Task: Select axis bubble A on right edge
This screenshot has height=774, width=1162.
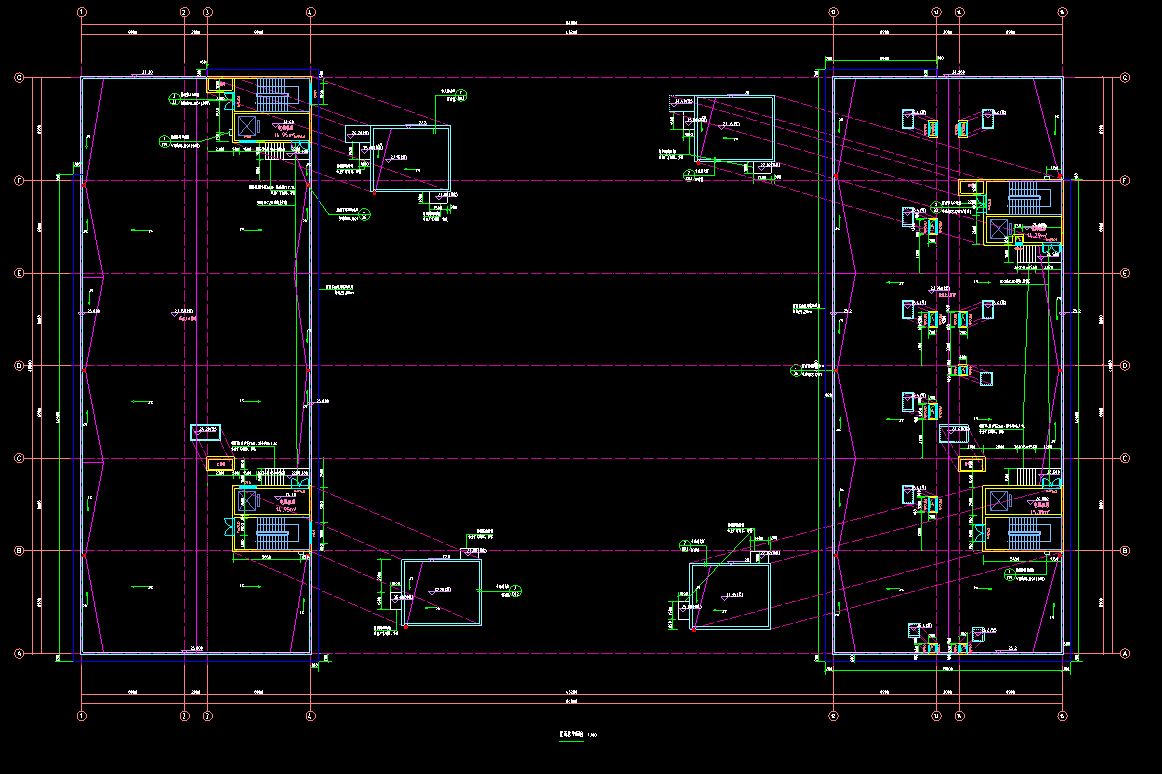Action: (x=1125, y=654)
